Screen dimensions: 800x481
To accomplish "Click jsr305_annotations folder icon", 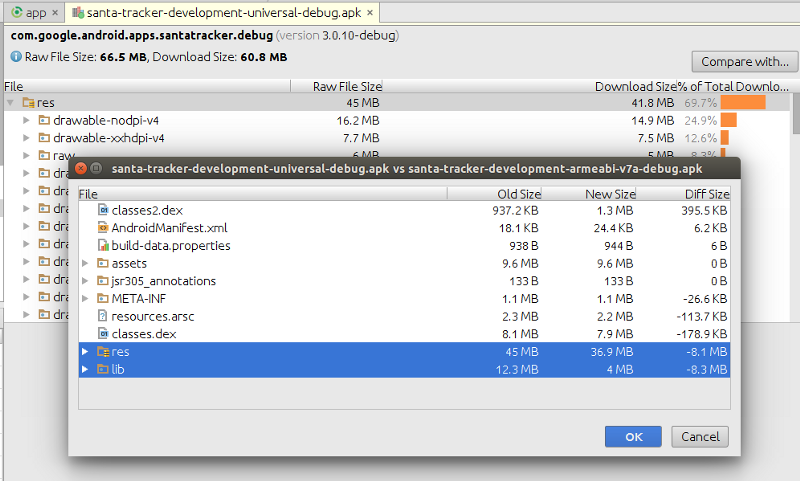I will 103,281.
